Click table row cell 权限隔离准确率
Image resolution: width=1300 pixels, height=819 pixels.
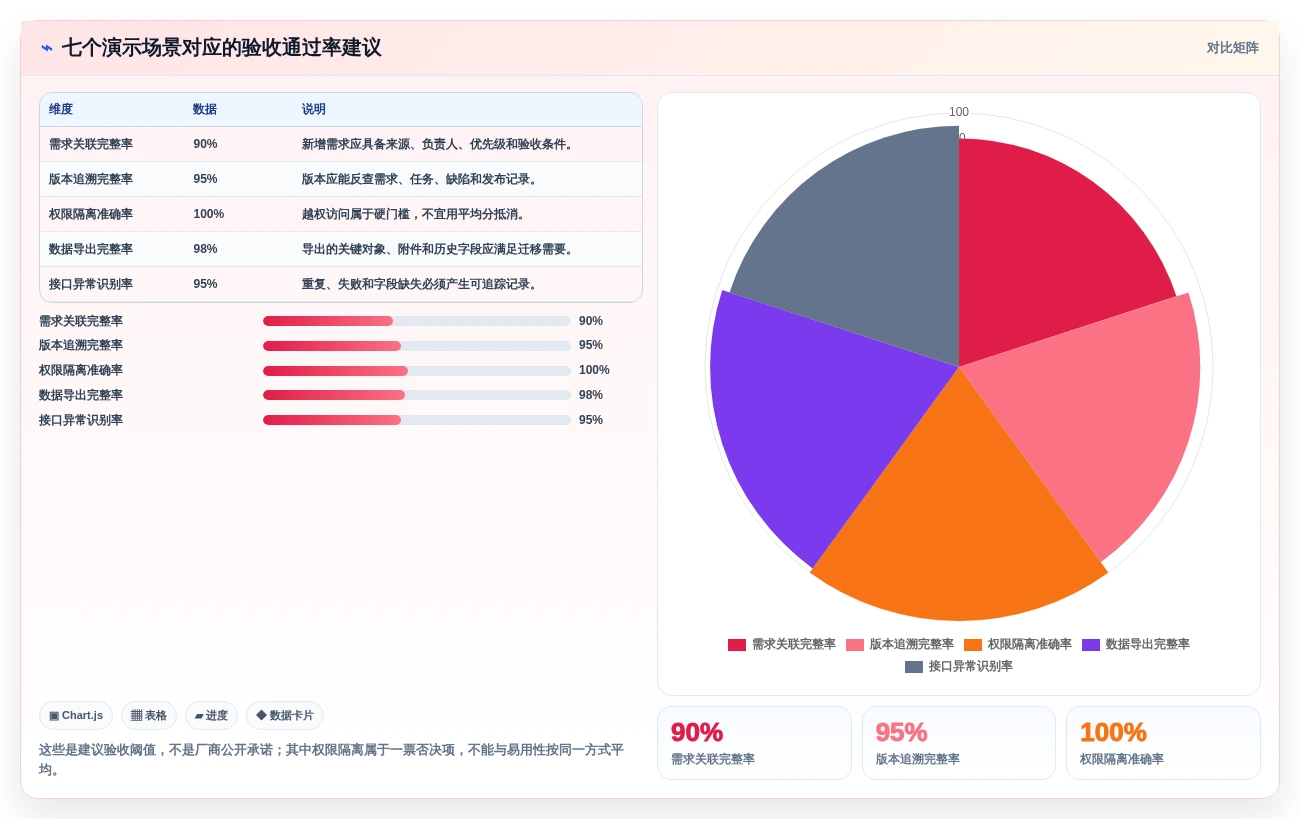(x=91, y=214)
